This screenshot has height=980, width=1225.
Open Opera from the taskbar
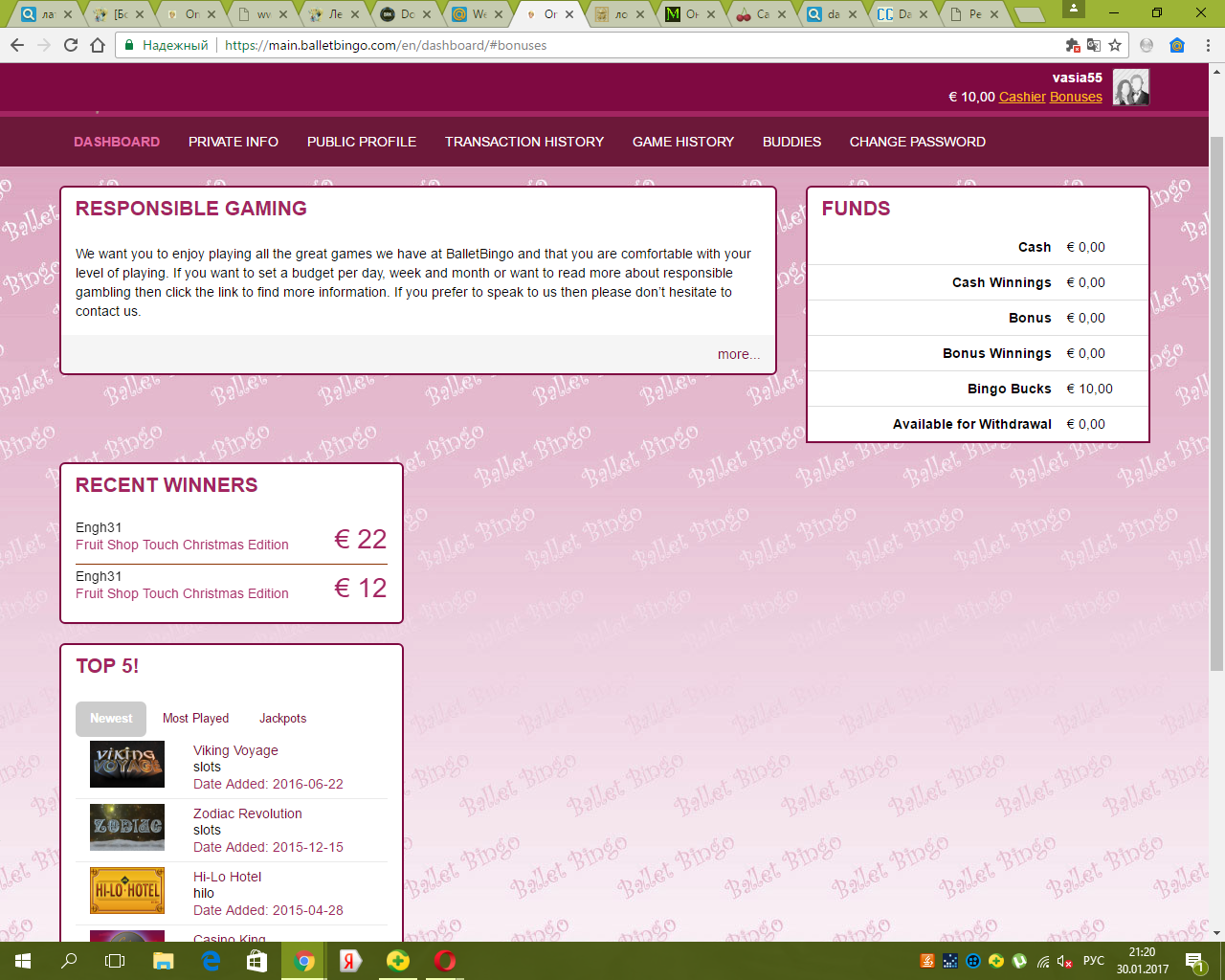(x=444, y=961)
